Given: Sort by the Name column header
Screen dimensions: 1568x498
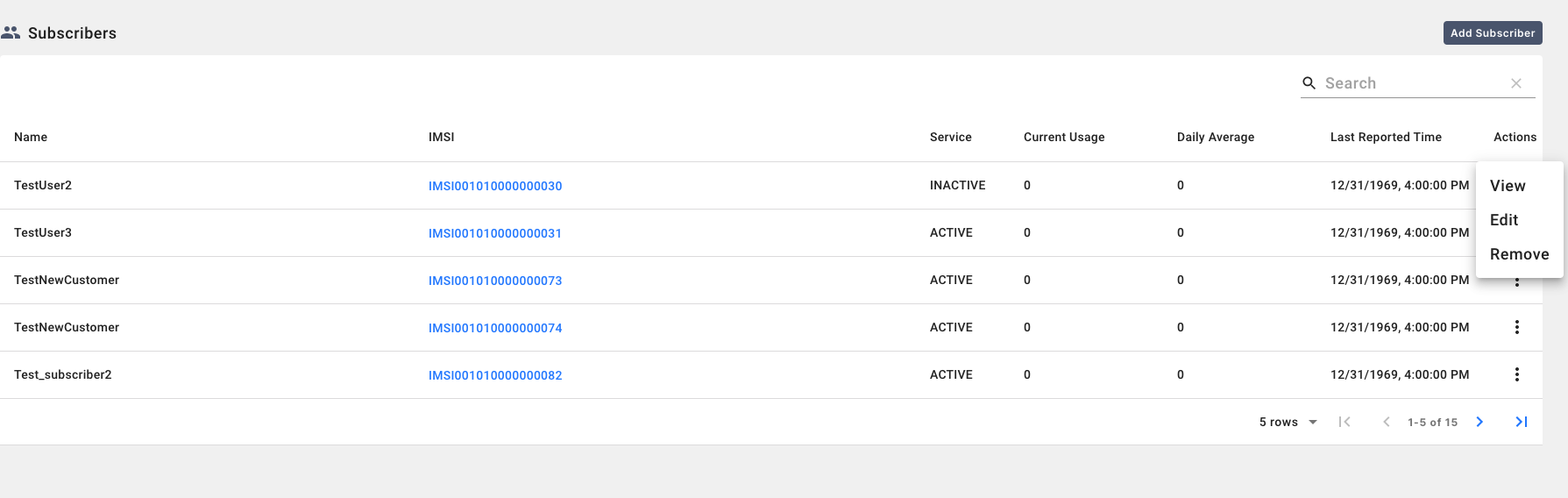Looking at the screenshot, I should (31, 137).
